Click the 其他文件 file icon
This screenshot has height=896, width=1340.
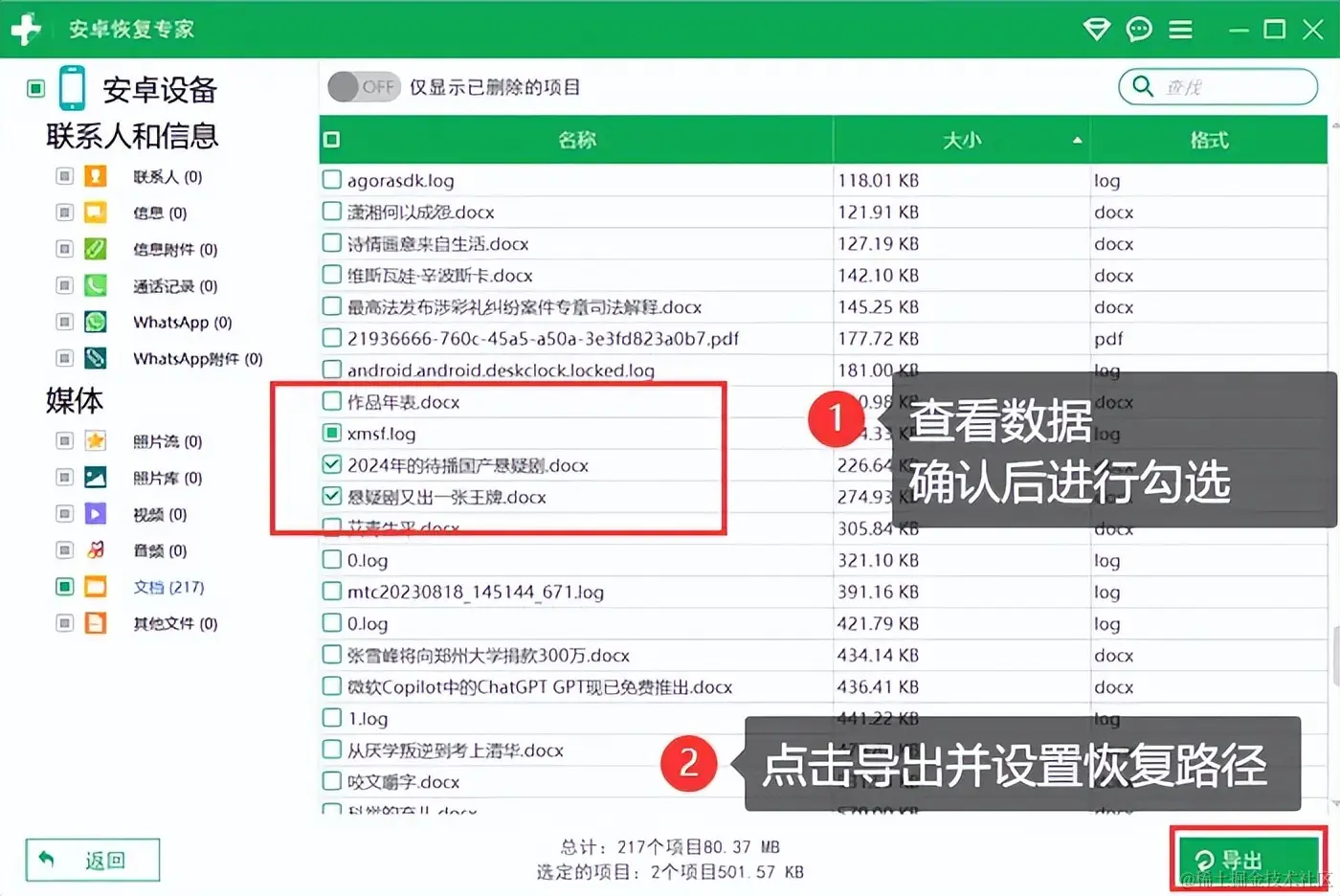click(96, 623)
